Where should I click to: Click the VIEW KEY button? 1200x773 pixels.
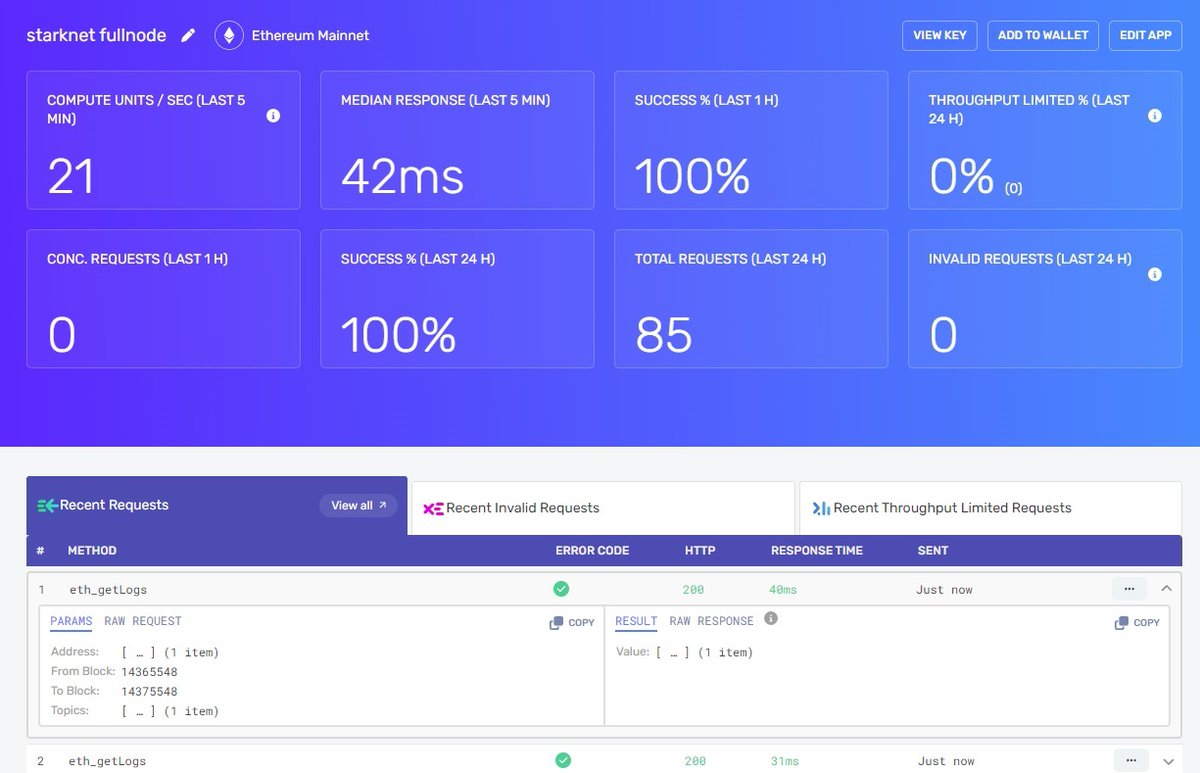point(939,35)
